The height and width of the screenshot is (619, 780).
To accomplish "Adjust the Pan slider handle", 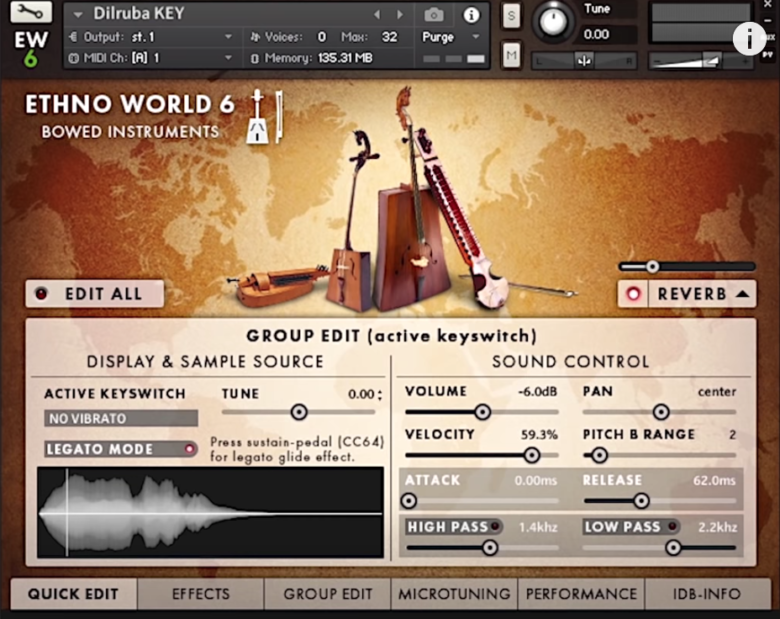I will [x=661, y=412].
